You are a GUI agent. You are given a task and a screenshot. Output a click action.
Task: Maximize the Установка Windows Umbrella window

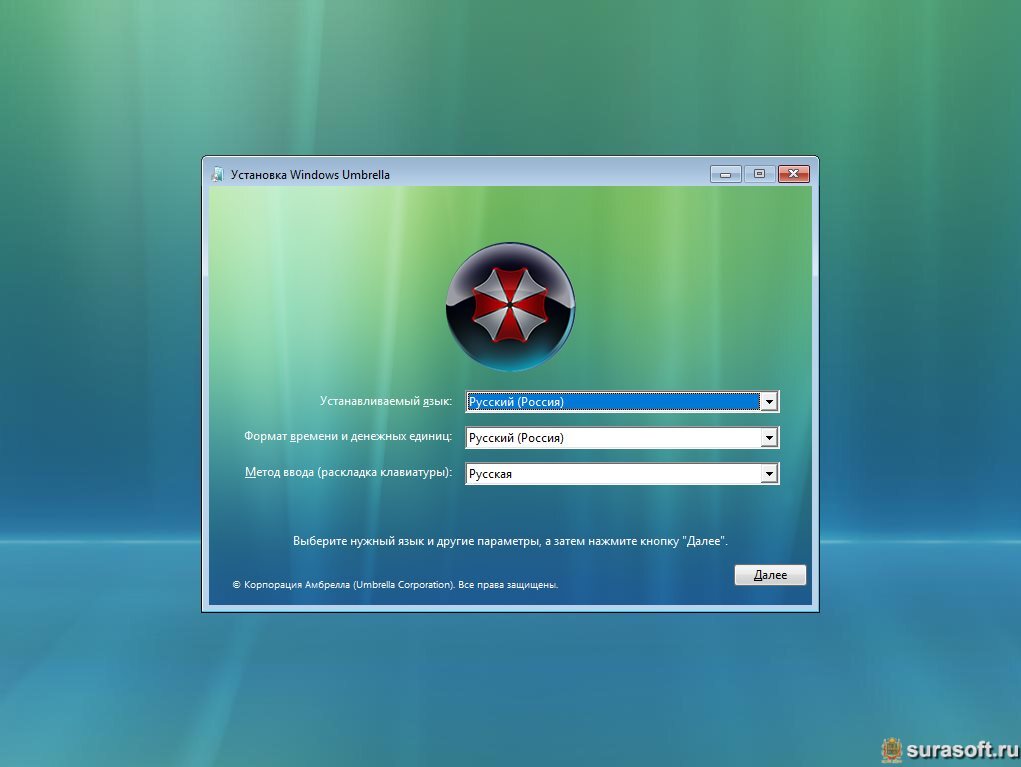(x=759, y=174)
